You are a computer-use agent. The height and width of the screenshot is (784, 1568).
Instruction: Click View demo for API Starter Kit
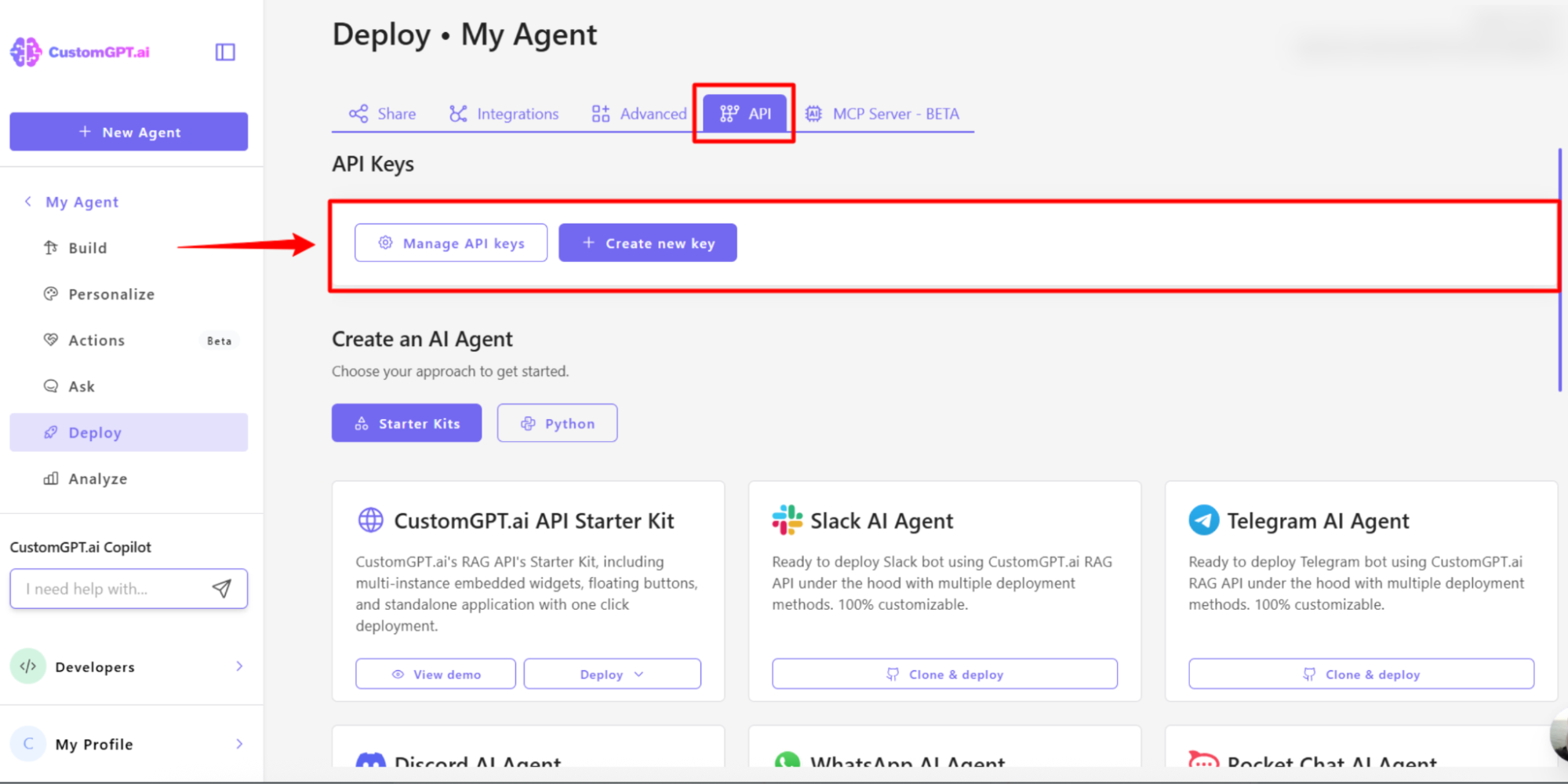click(x=435, y=674)
